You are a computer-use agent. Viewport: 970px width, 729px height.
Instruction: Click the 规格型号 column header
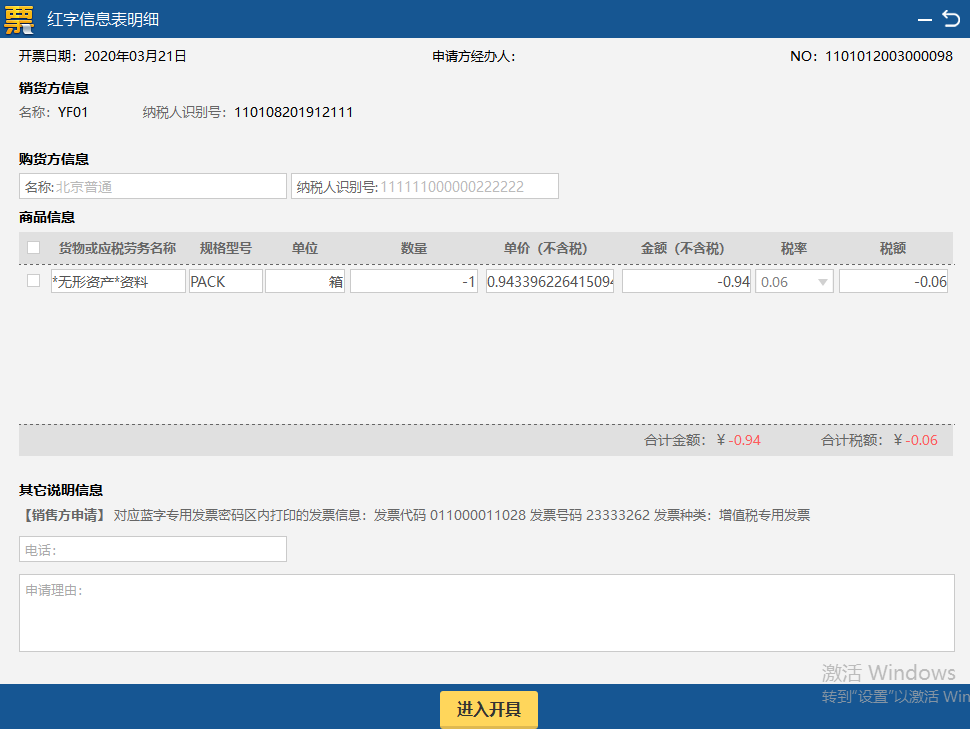pos(226,248)
